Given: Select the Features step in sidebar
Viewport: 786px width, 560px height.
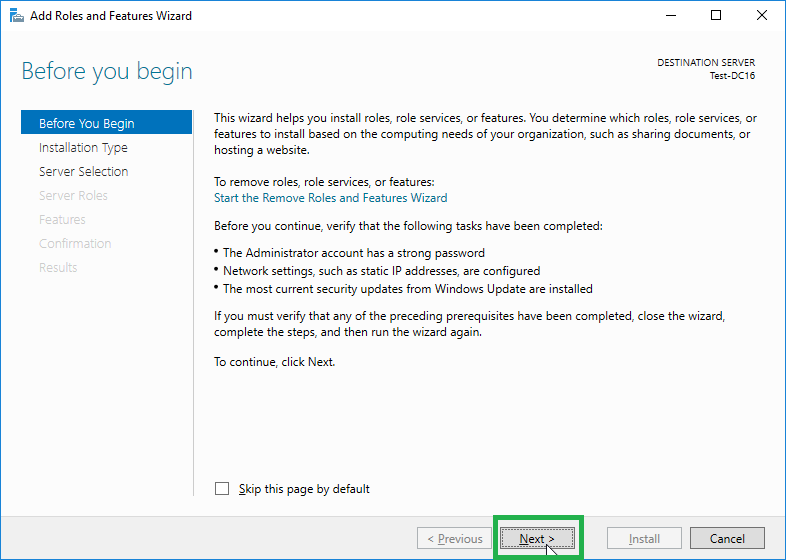Looking at the screenshot, I should (x=62, y=220).
